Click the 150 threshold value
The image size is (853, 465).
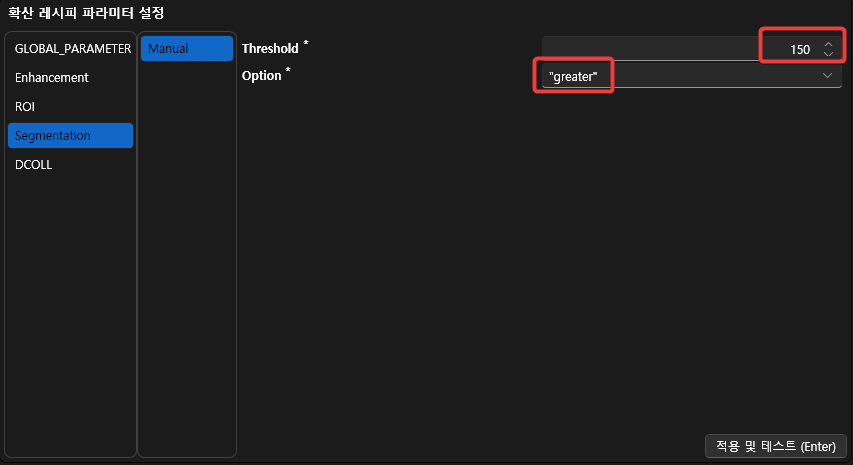[799, 49]
